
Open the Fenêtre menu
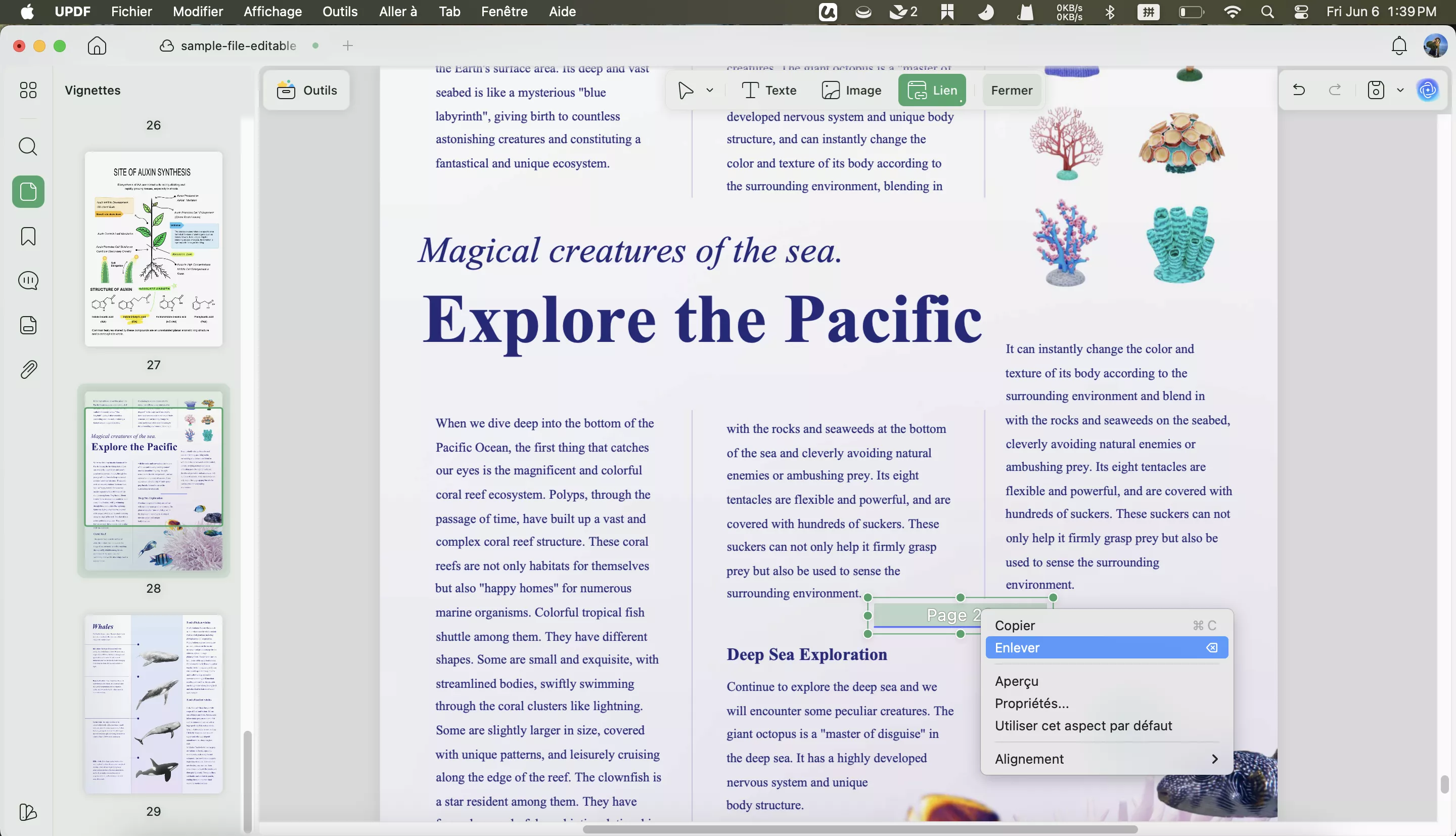pyautogui.click(x=504, y=12)
